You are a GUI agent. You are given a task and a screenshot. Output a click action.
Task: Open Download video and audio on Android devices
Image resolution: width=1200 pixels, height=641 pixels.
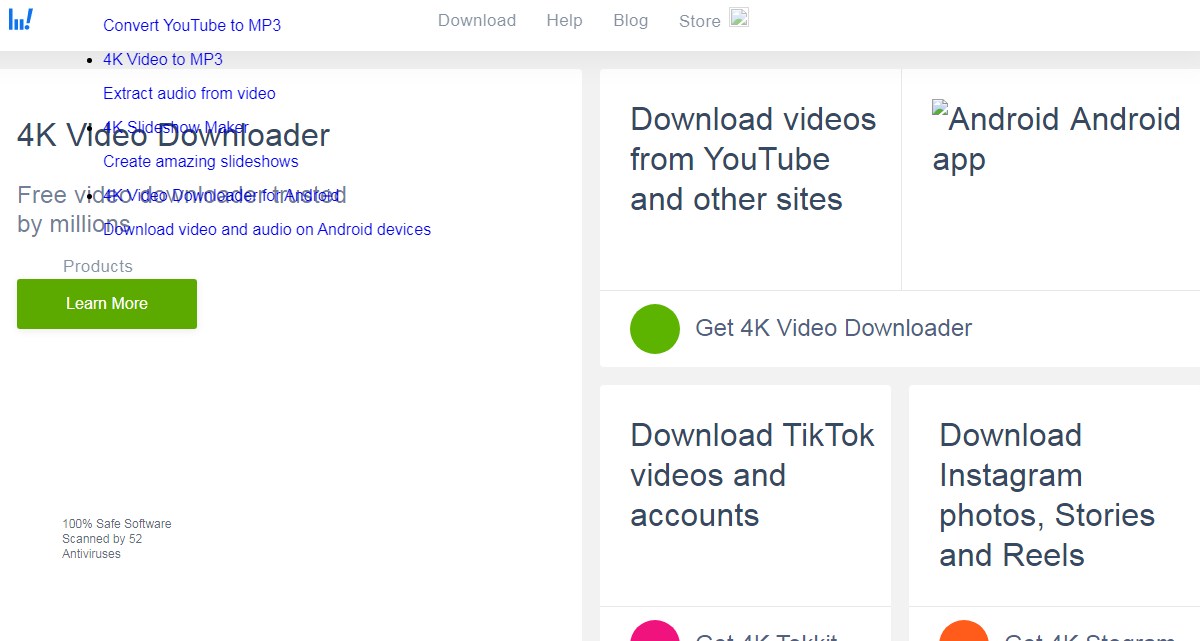(x=267, y=229)
